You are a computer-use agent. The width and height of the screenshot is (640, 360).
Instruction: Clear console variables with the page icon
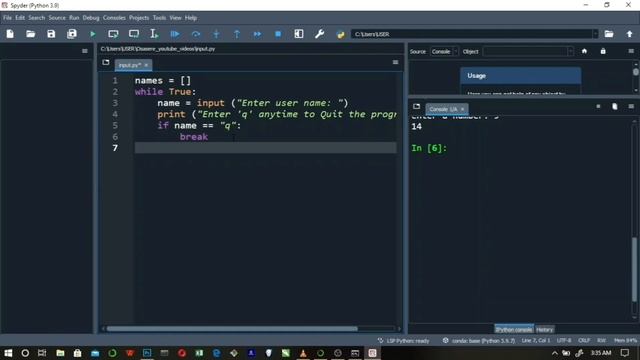(615, 107)
